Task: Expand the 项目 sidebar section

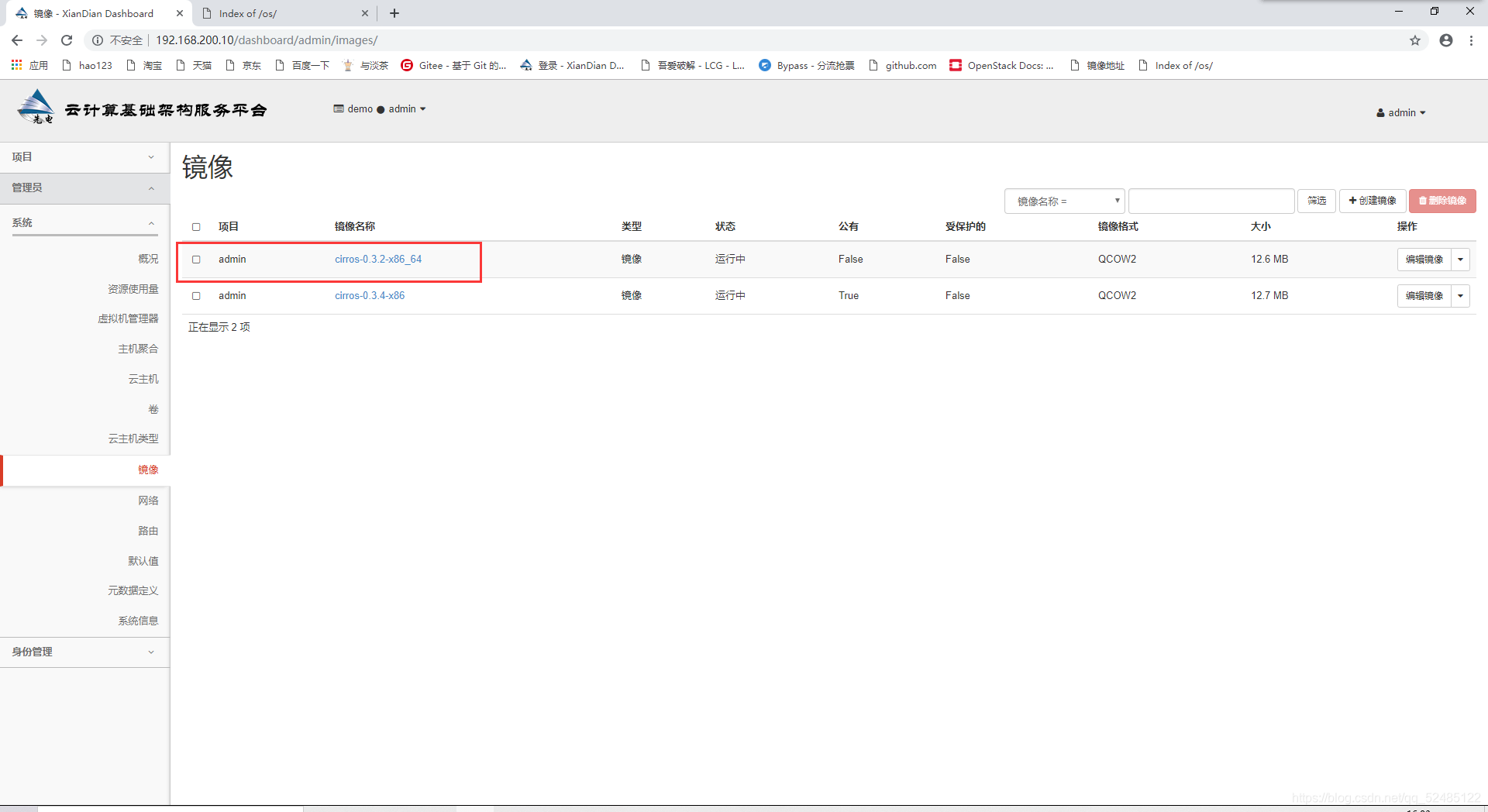Action: [84, 157]
